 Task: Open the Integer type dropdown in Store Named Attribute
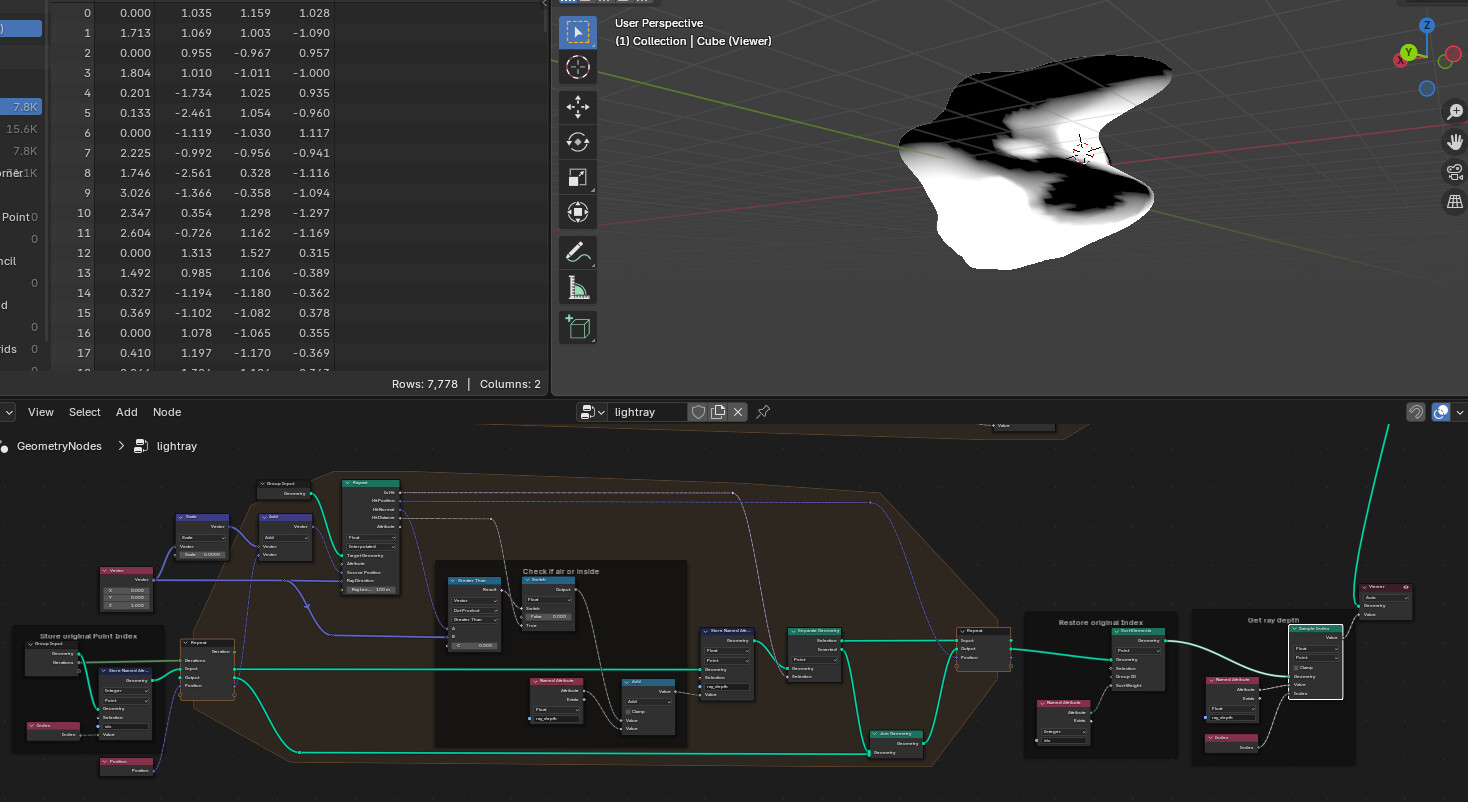125,690
